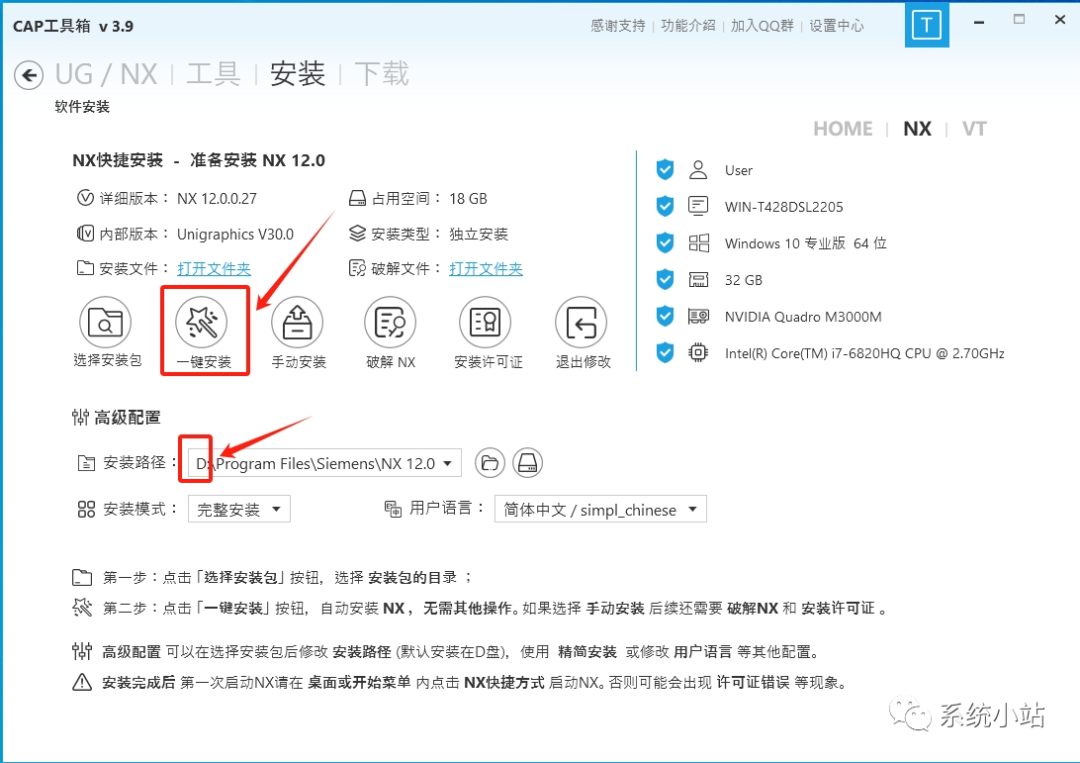Click the blue T logo tile
The image size is (1080, 763).
(x=926, y=25)
